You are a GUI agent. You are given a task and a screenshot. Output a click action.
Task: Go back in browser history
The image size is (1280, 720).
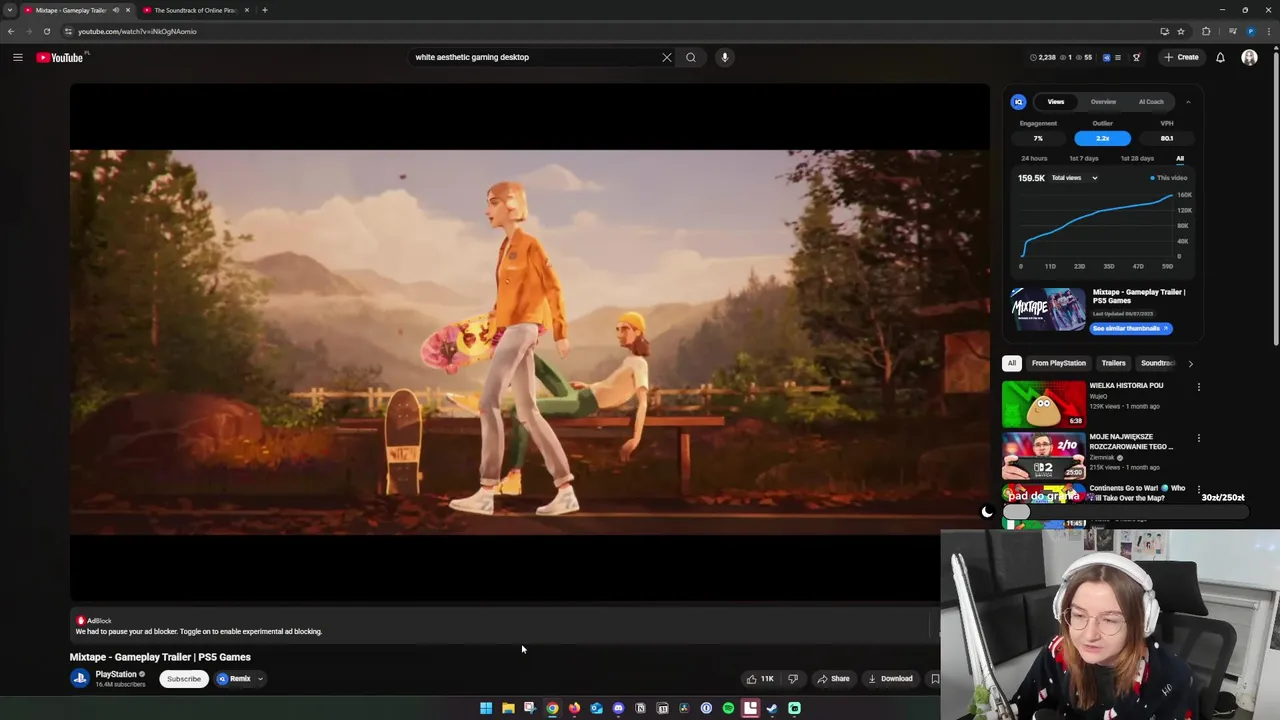coord(11,31)
